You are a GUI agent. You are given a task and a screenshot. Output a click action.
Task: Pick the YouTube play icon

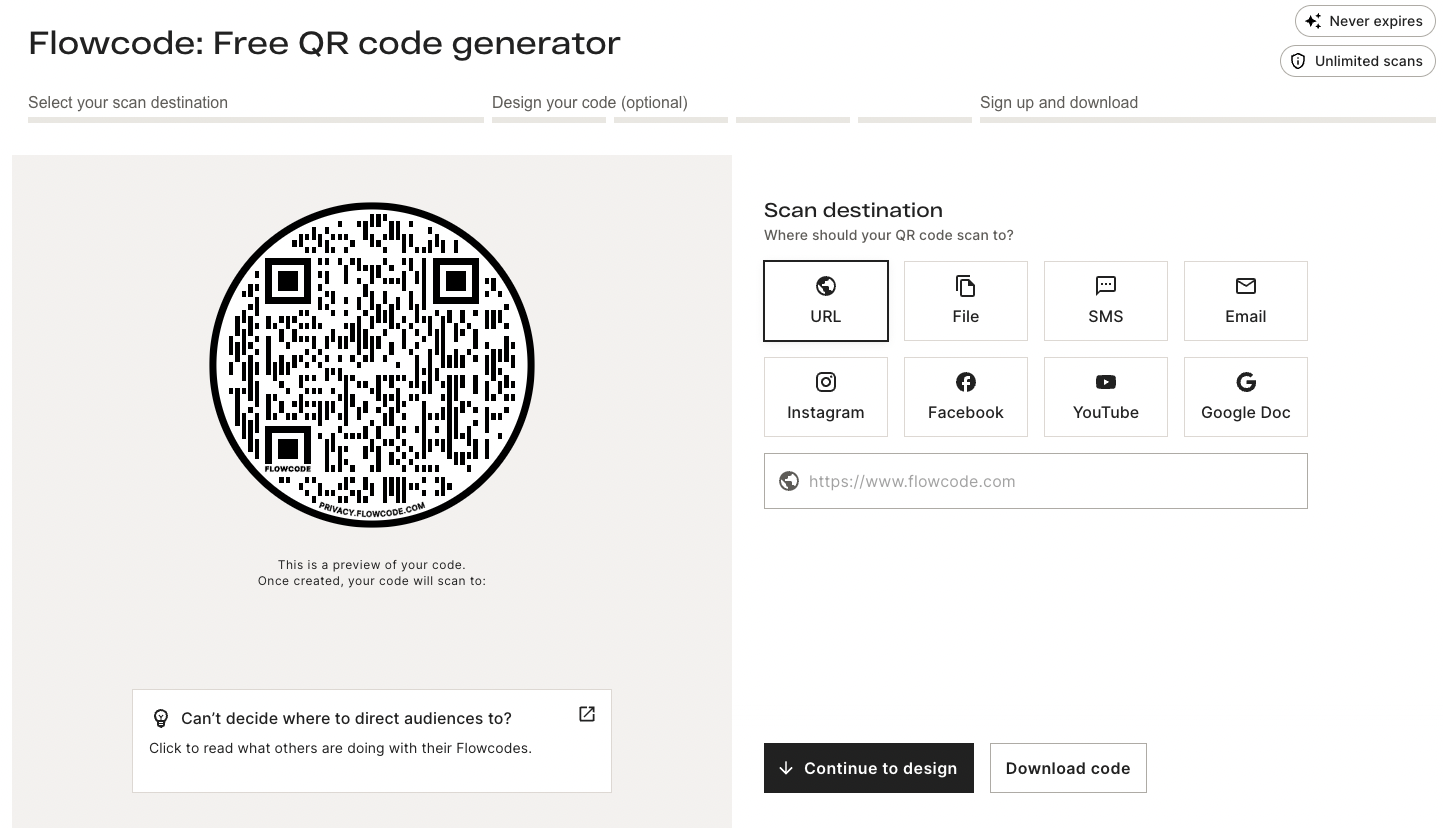click(1106, 382)
